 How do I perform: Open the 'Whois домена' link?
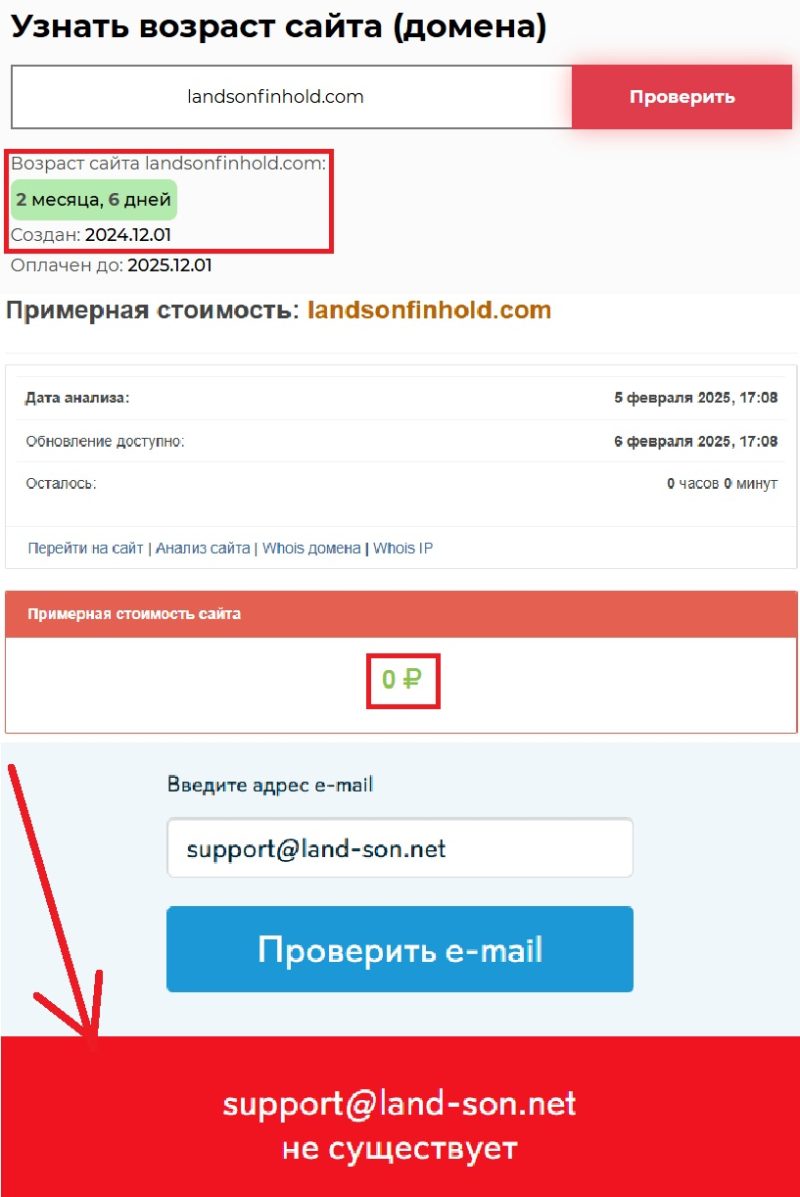pos(311,548)
